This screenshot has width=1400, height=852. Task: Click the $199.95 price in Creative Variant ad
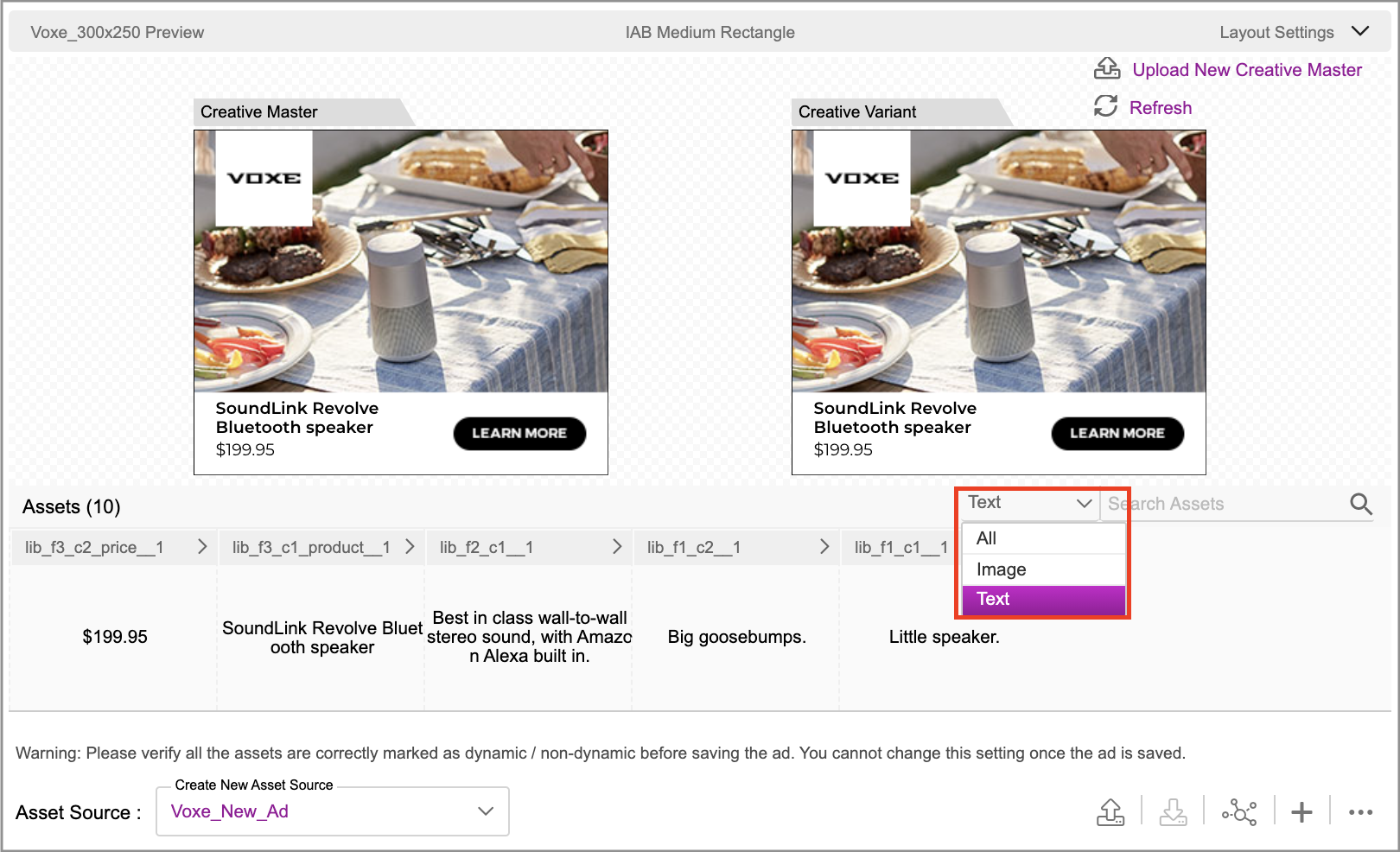click(x=843, y=449)
